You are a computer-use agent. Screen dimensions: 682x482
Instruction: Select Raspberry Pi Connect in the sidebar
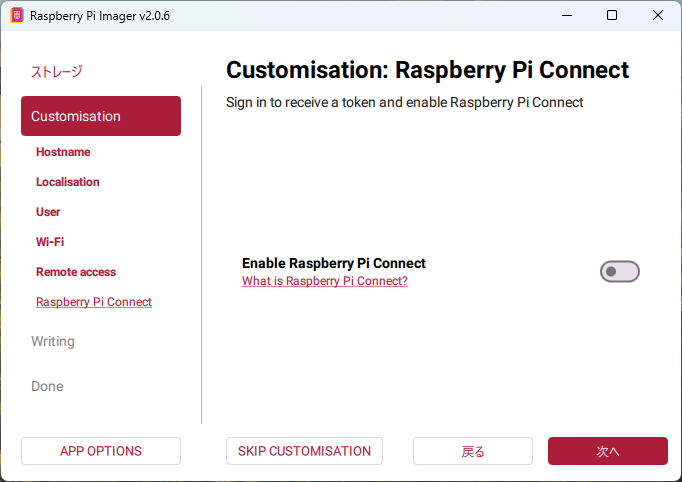point(94,302)
